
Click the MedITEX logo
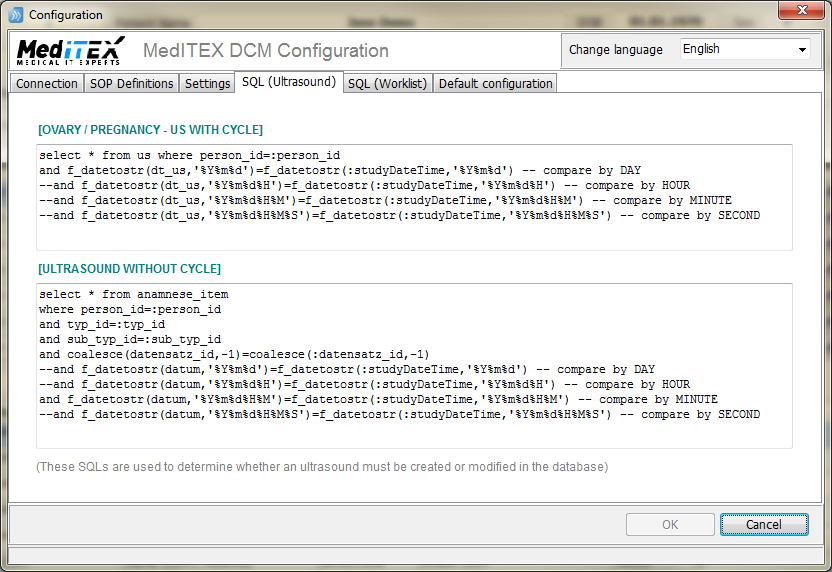71,51
